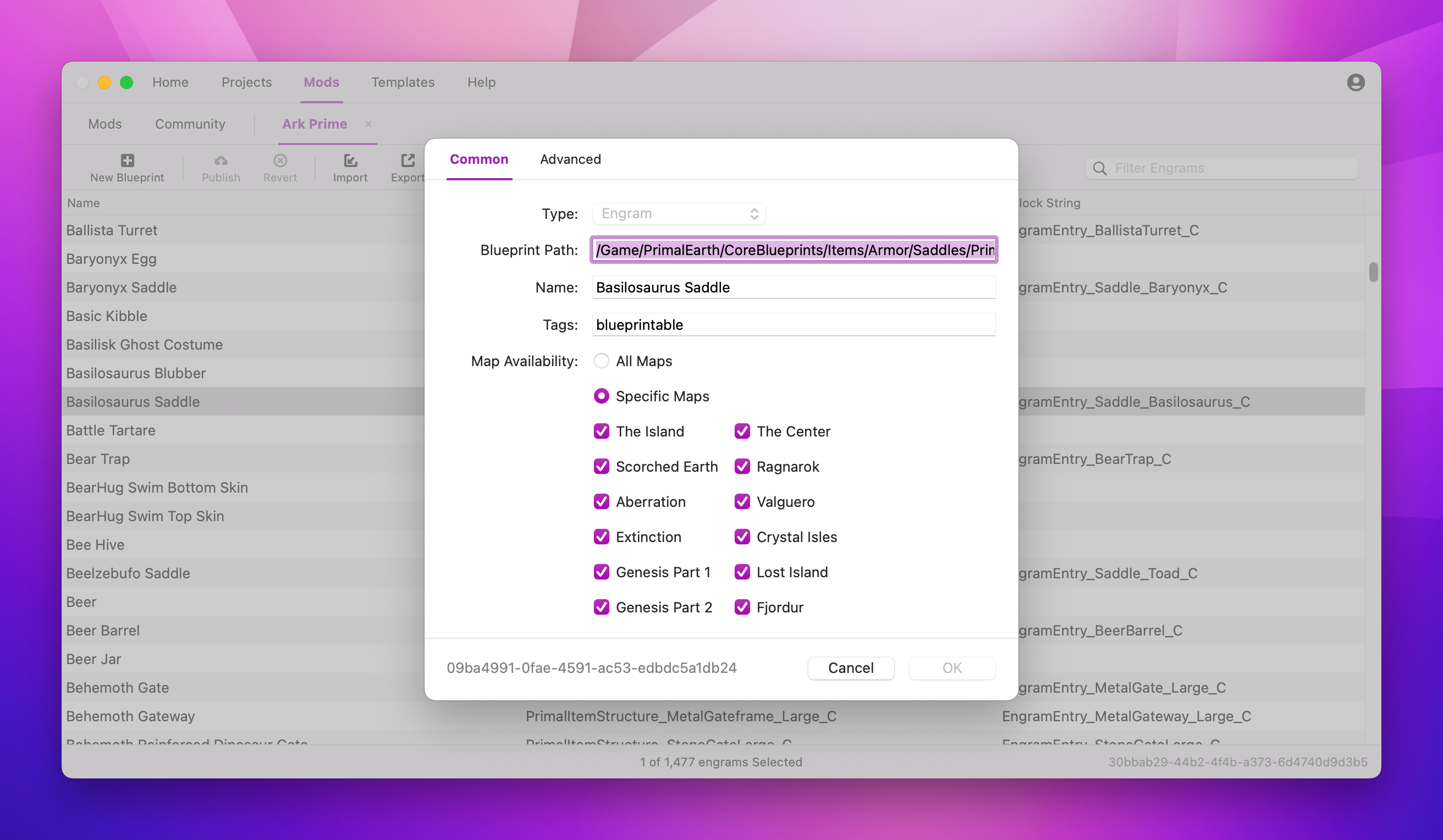Click the Revert toolbar icon
Image resolution: width=1443 pixels, height=840 pixels.
(x=280, y=161)
